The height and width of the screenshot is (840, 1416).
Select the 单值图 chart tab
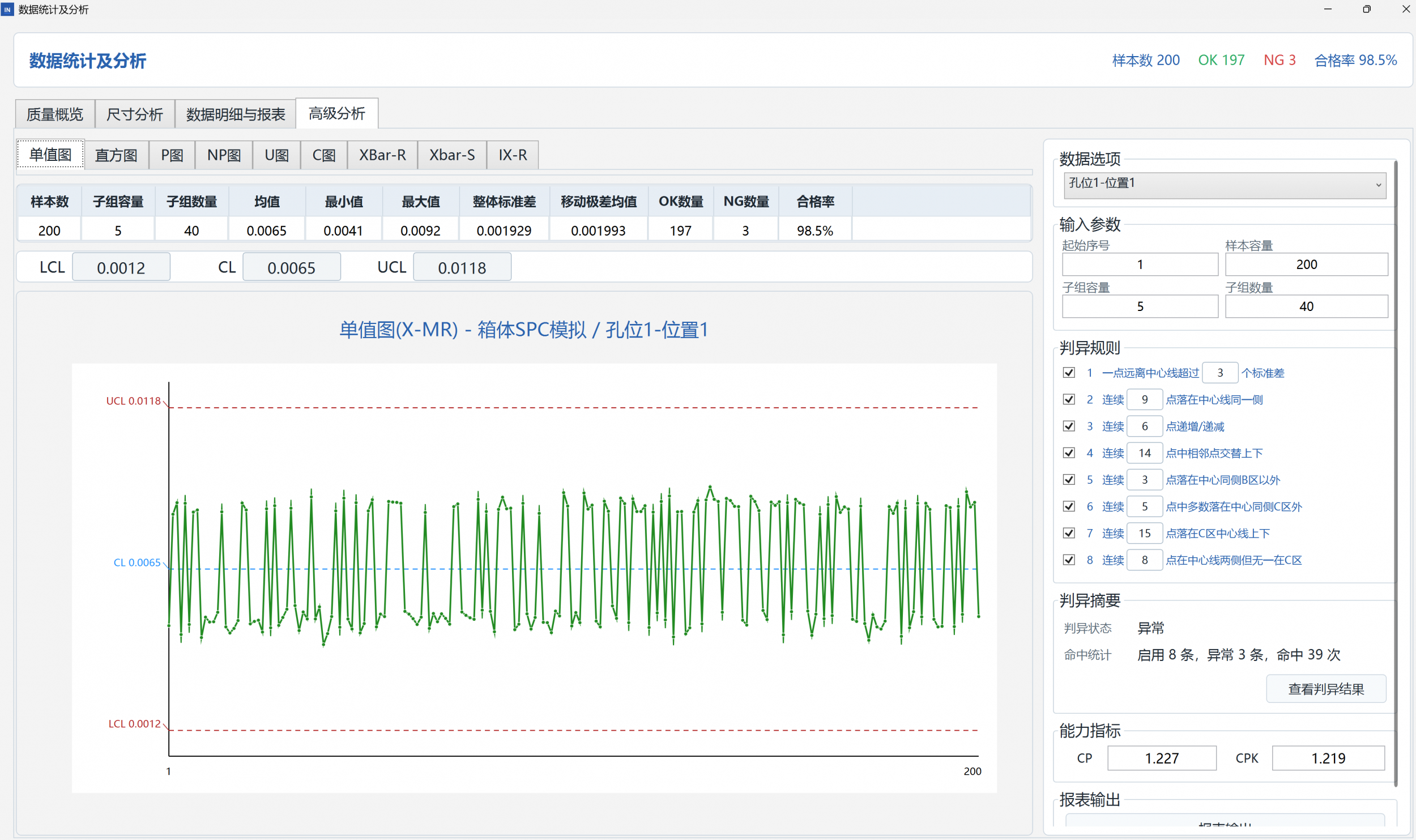pos(50,155)
